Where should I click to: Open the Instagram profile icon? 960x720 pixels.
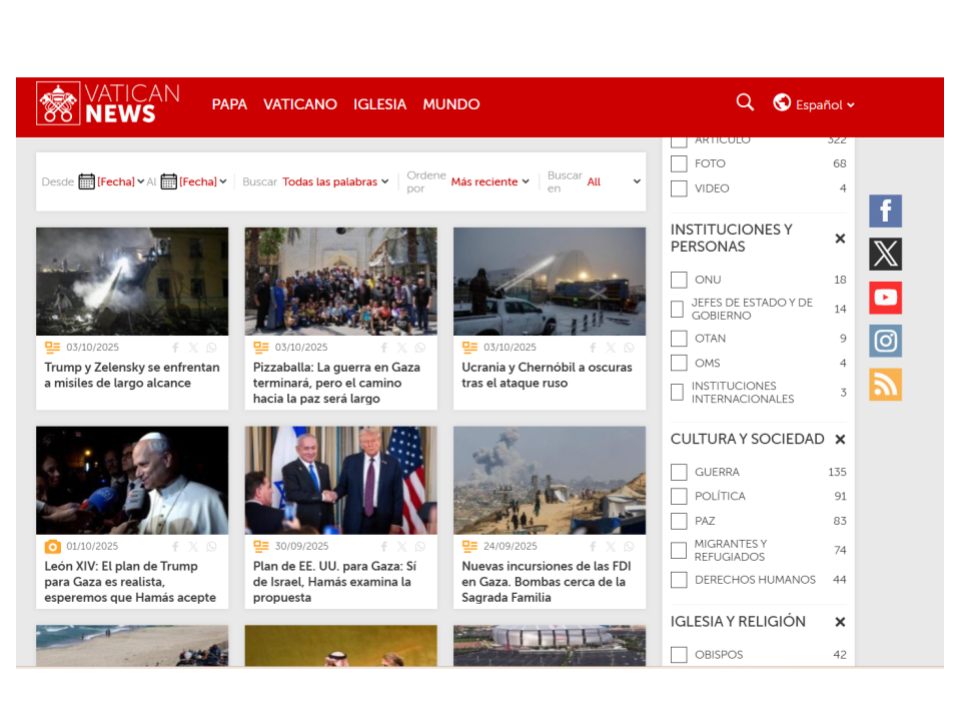[x=885, y=341]
